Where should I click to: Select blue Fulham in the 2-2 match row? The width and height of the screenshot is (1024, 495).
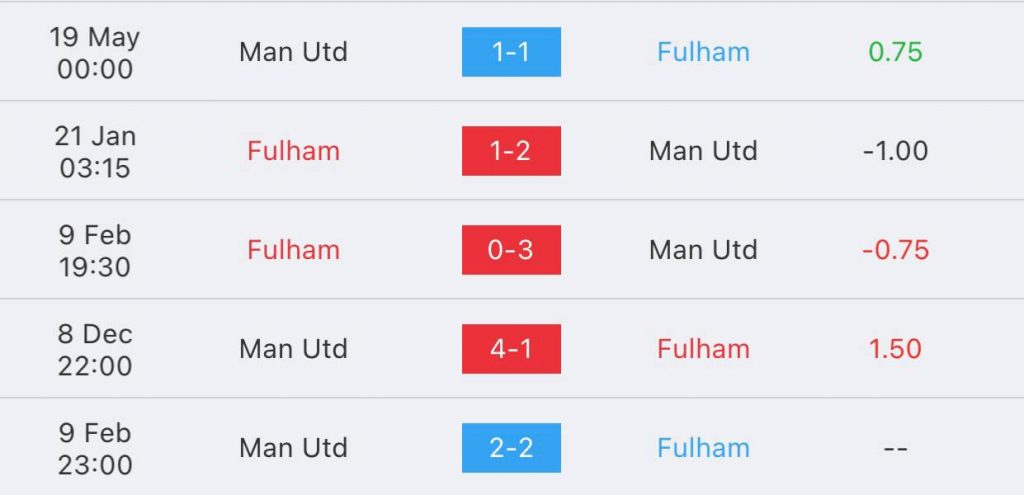(x=703, y=448)
